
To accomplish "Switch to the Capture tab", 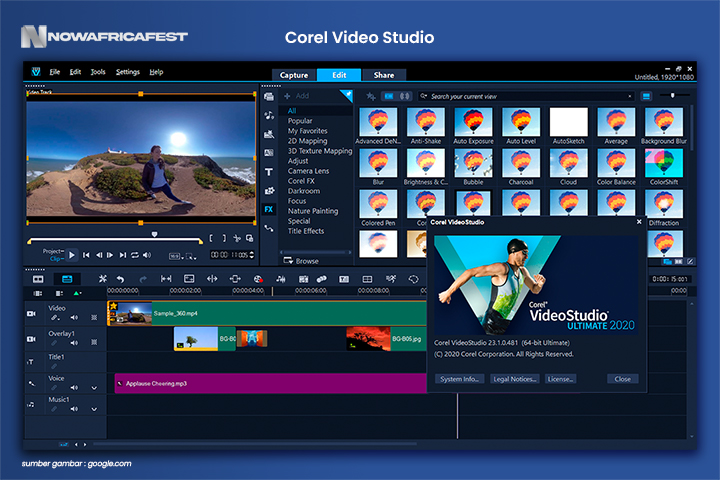I will pyautogui.click(x=294, y=75).
